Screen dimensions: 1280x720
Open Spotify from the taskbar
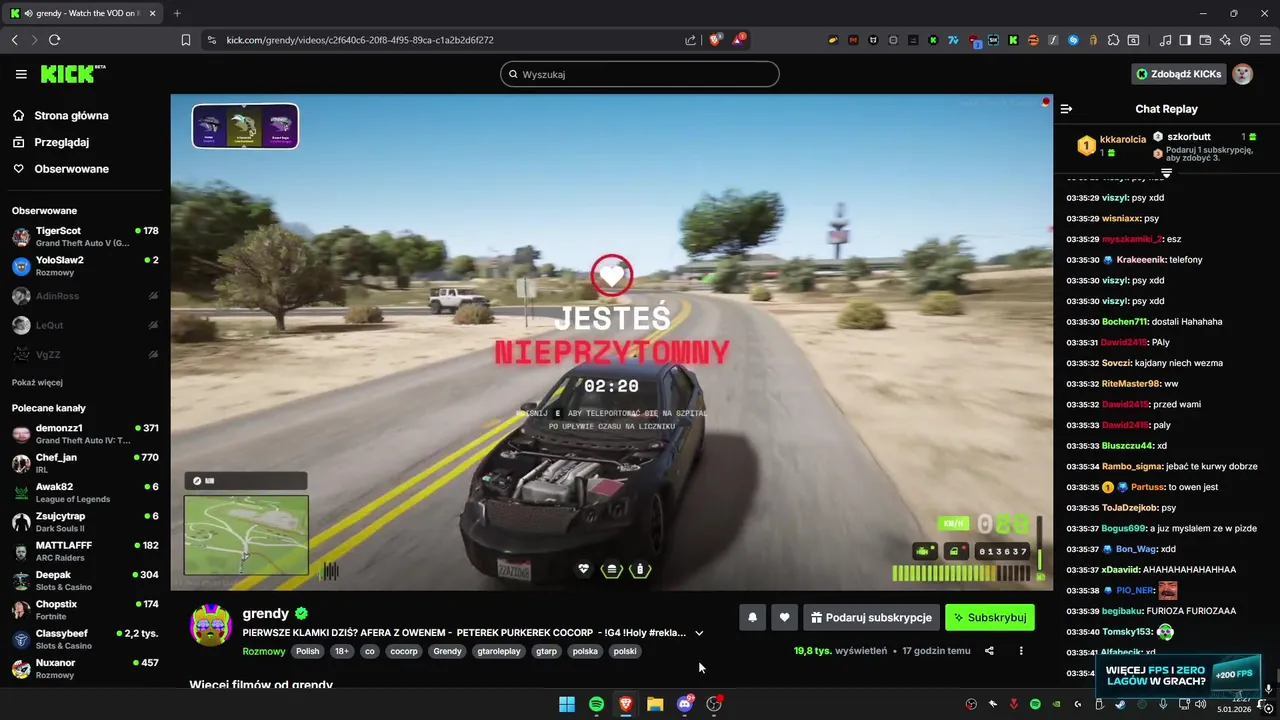coord(596,704)
